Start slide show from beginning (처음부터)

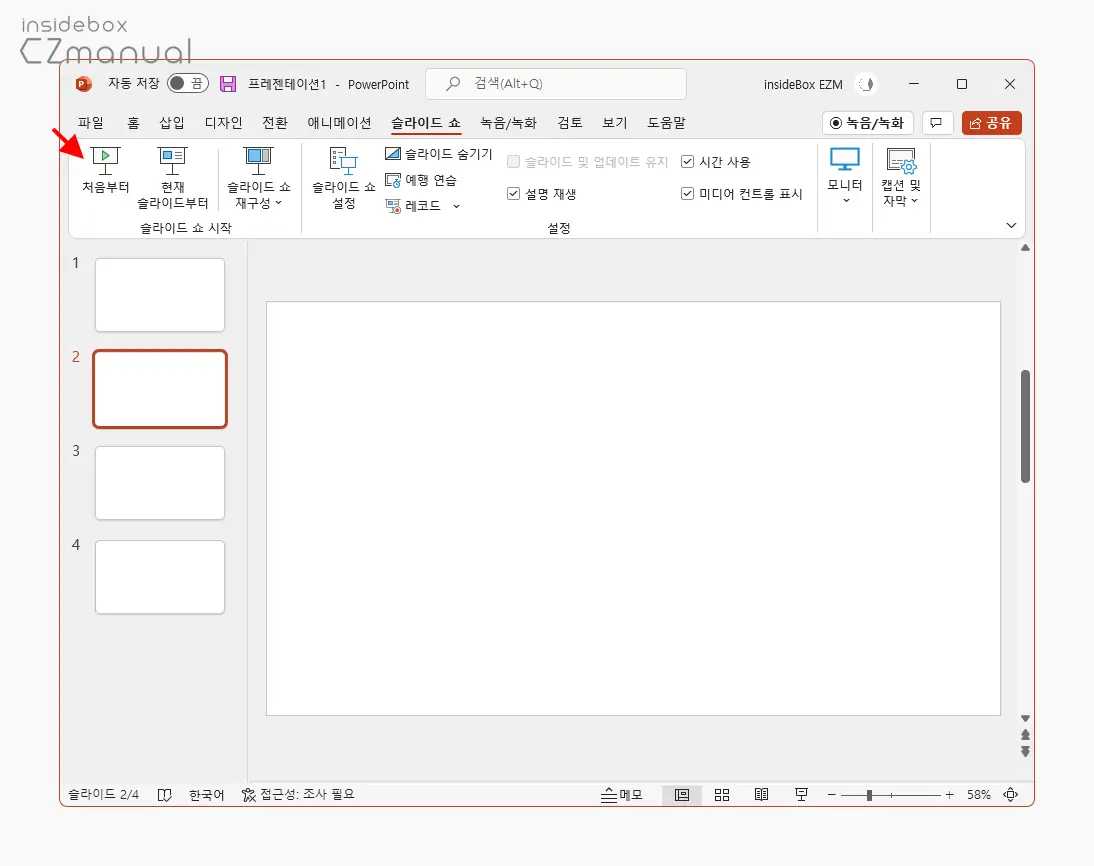[105, 170]
